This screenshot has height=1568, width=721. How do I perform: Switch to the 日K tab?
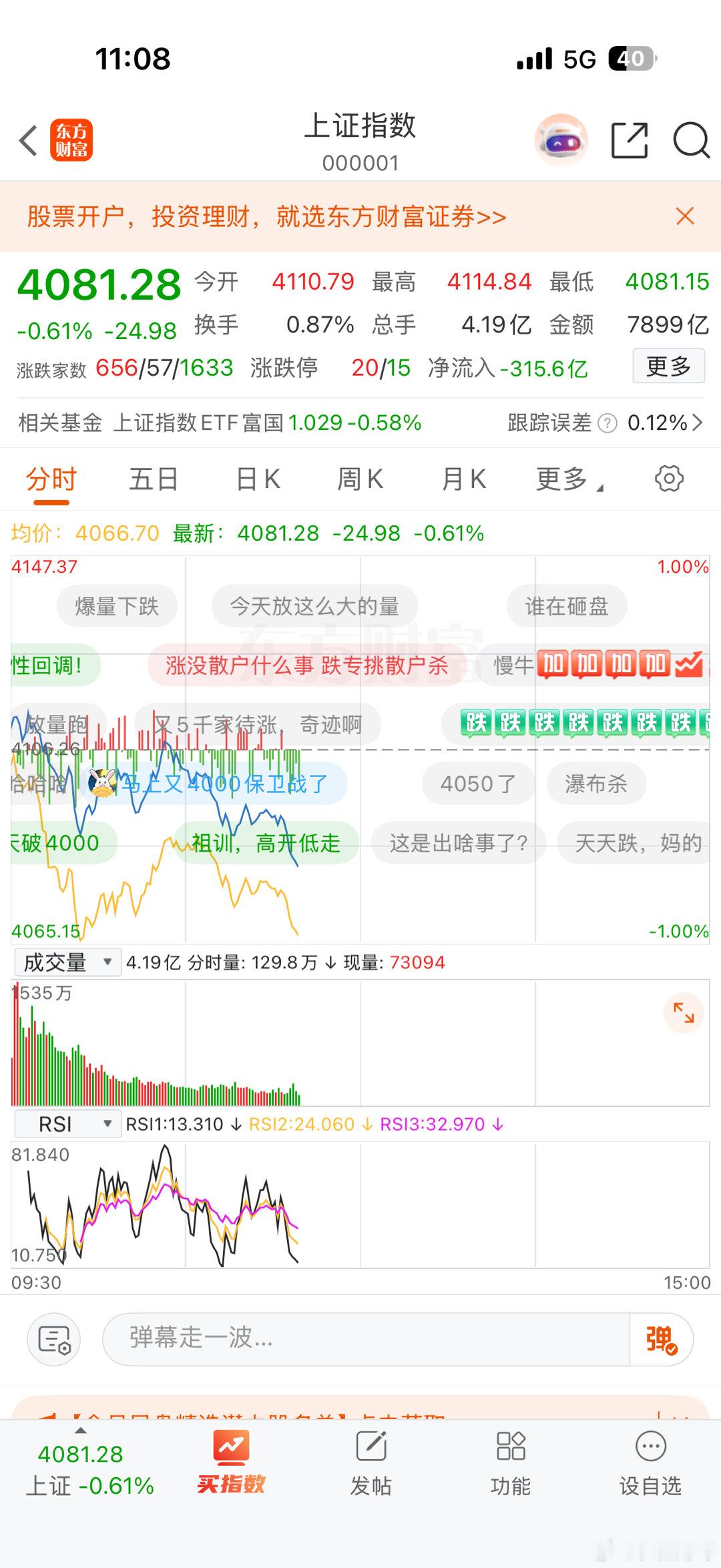pos(258,479)
